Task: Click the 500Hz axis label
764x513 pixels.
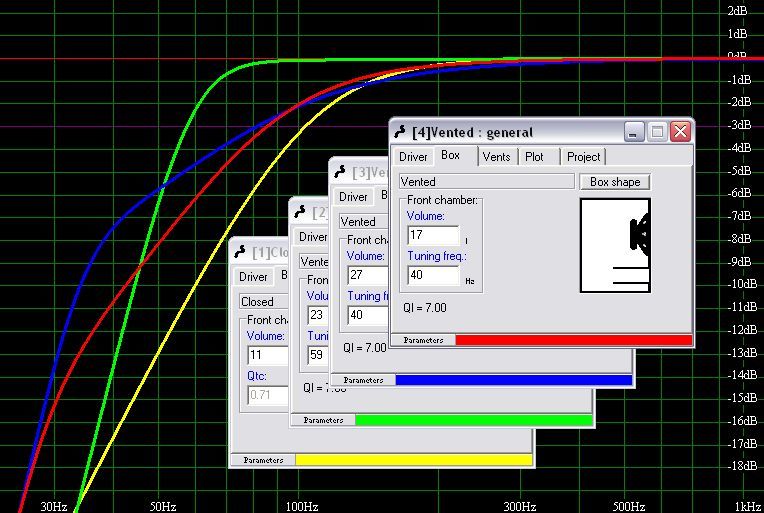Action: [629, 507]
